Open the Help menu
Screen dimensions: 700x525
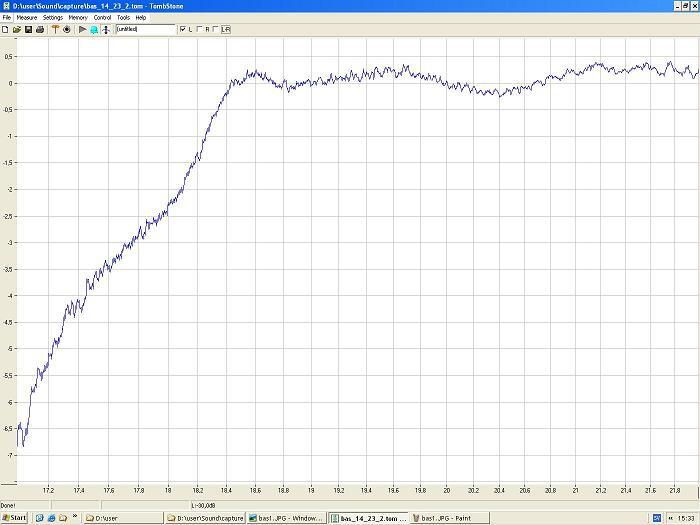click(x=141, y=17)
